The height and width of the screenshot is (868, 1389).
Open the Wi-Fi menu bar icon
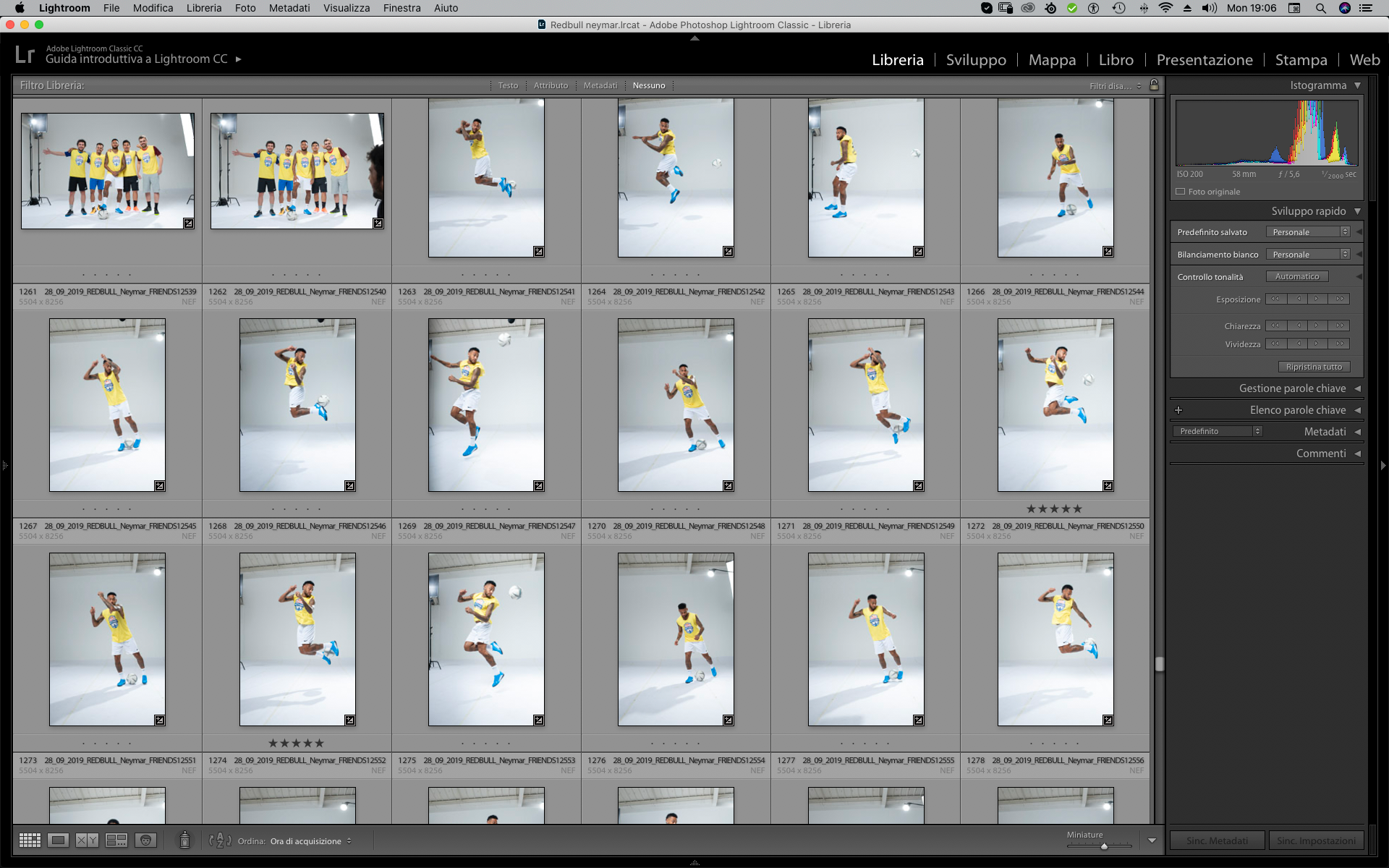[x=1165, y=8]
